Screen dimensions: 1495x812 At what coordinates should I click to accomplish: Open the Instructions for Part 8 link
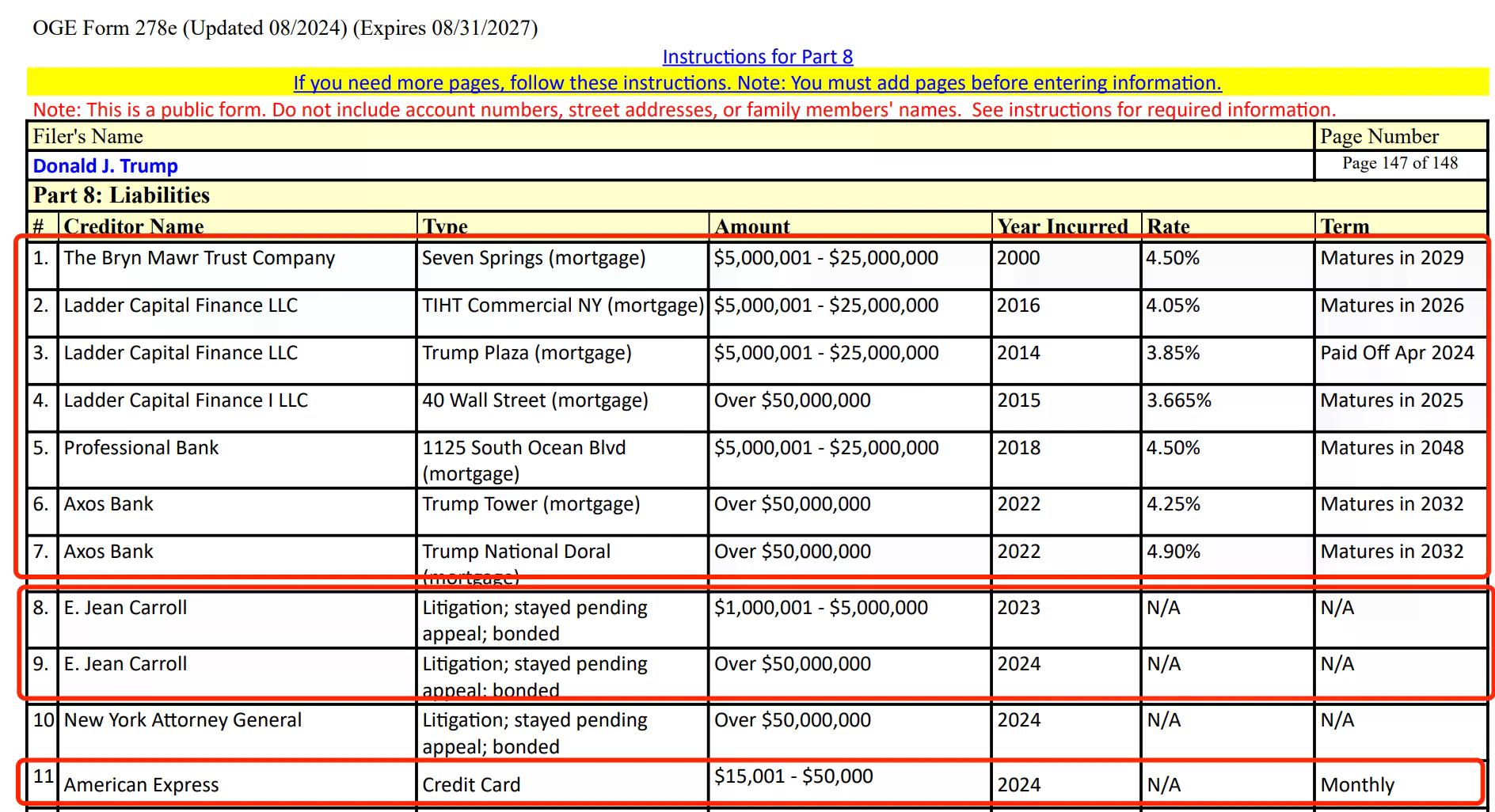pos(757,57)
